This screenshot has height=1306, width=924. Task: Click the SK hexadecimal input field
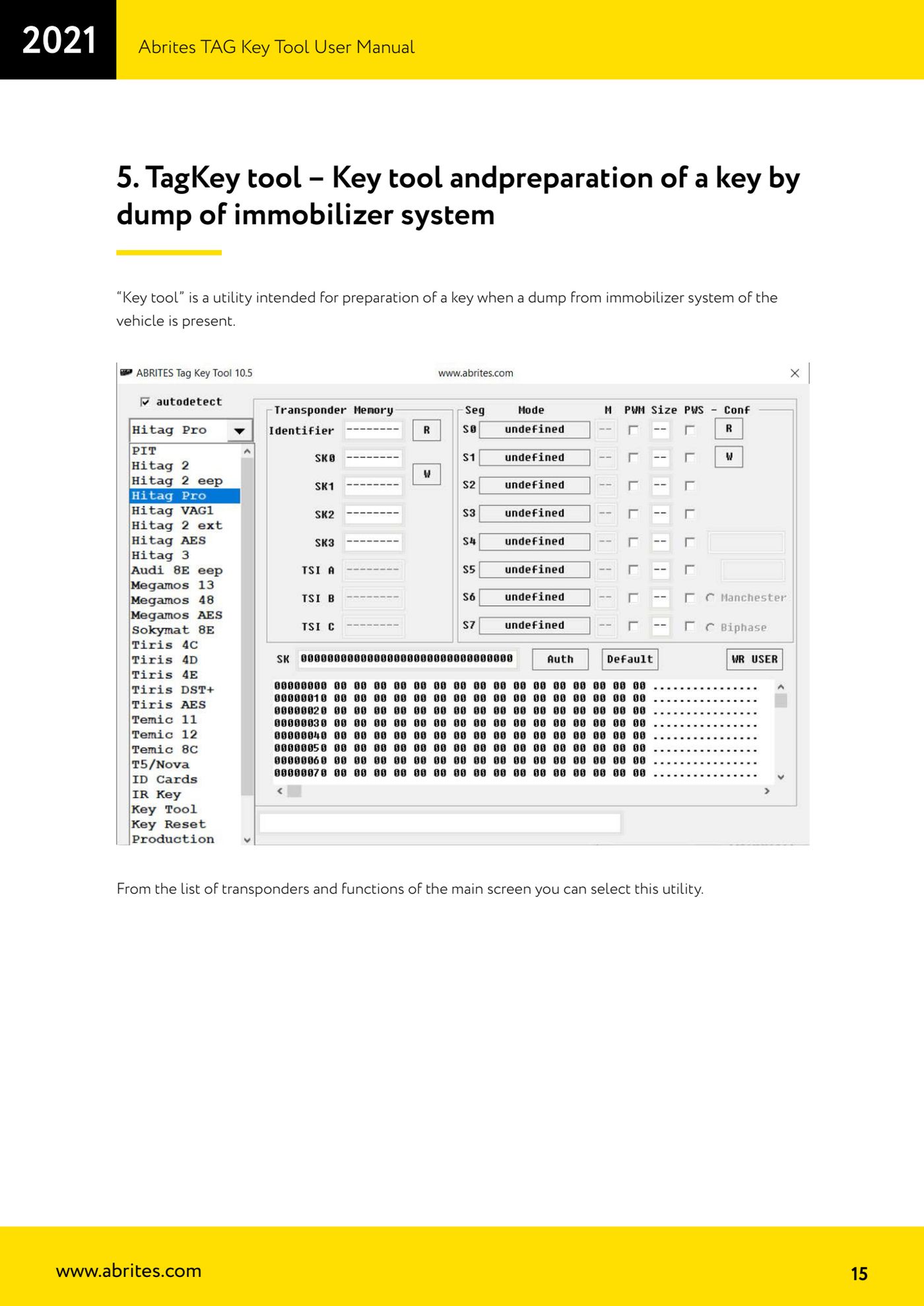[407, 659]
